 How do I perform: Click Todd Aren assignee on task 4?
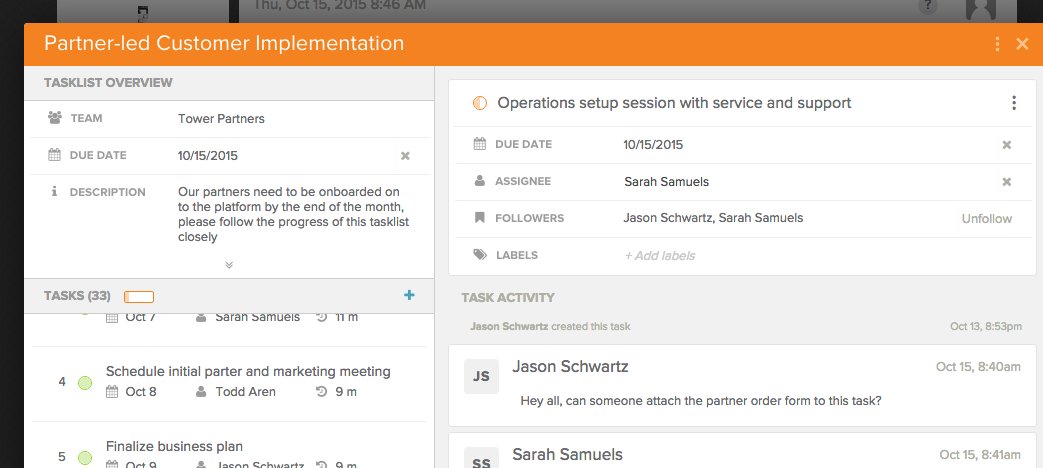245,392
